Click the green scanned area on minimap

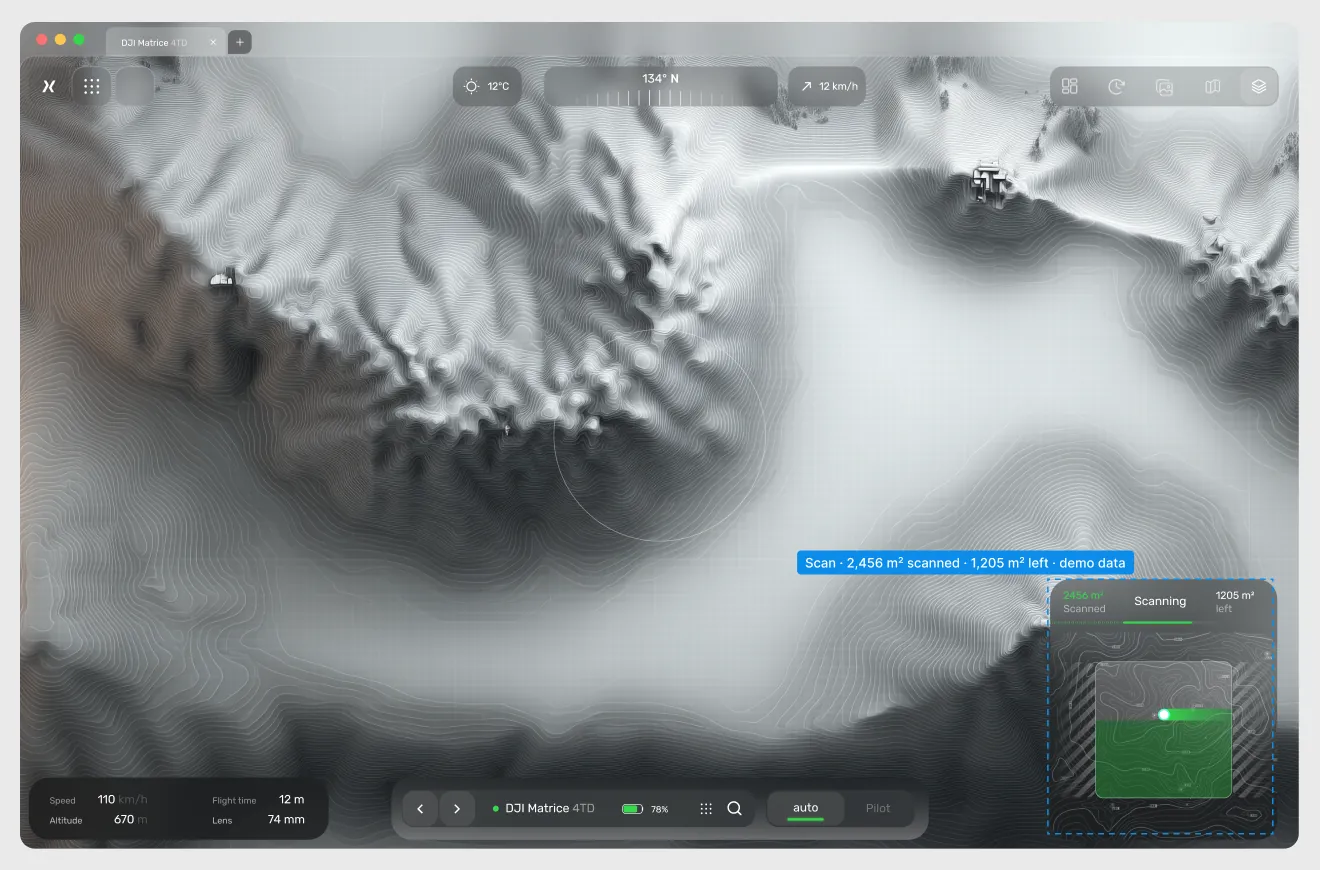point(1163,760)
